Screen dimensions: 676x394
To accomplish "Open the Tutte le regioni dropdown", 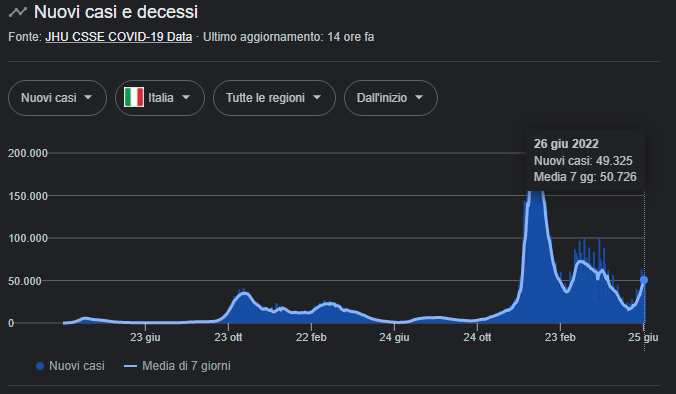I will click(274, 98).
